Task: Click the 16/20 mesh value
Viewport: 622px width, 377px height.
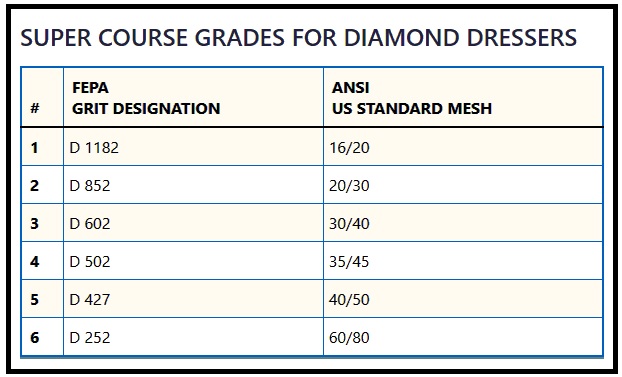Action: pyautogui.click(x=349, y=148)
